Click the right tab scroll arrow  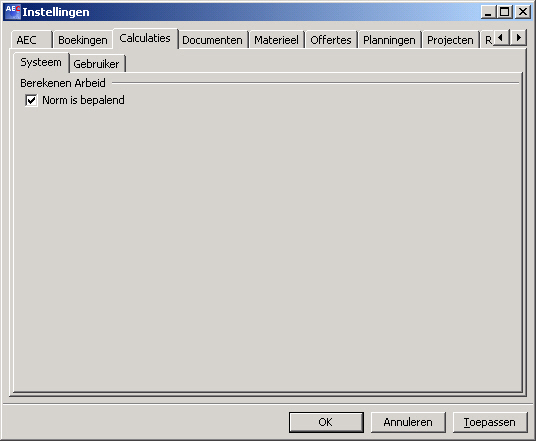(x=519, y=37)
